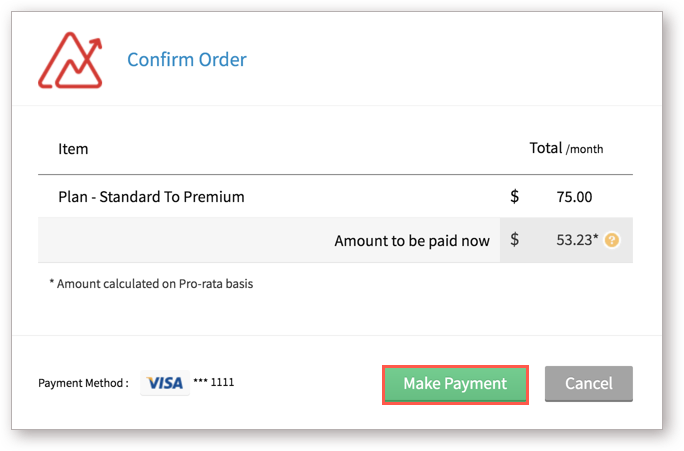Click the 75.00 plan total amount
This screenshot has width=684, height=451.
click(x=574, y=197)
